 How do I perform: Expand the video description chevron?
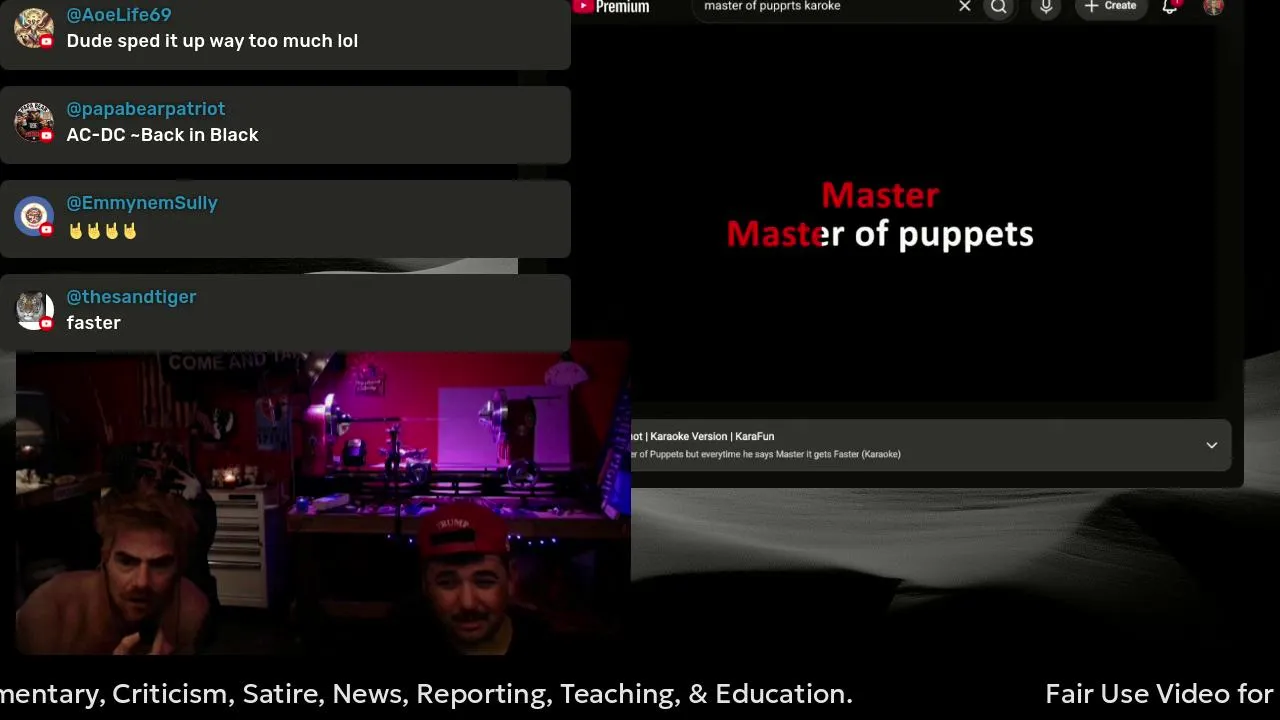1211,445
